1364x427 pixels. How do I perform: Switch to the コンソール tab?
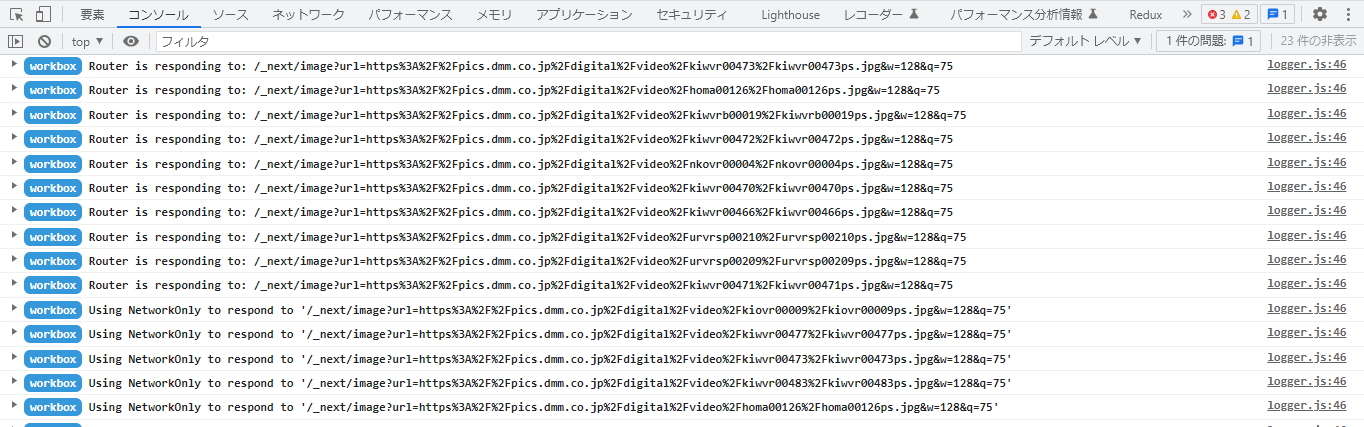point(157,15)
